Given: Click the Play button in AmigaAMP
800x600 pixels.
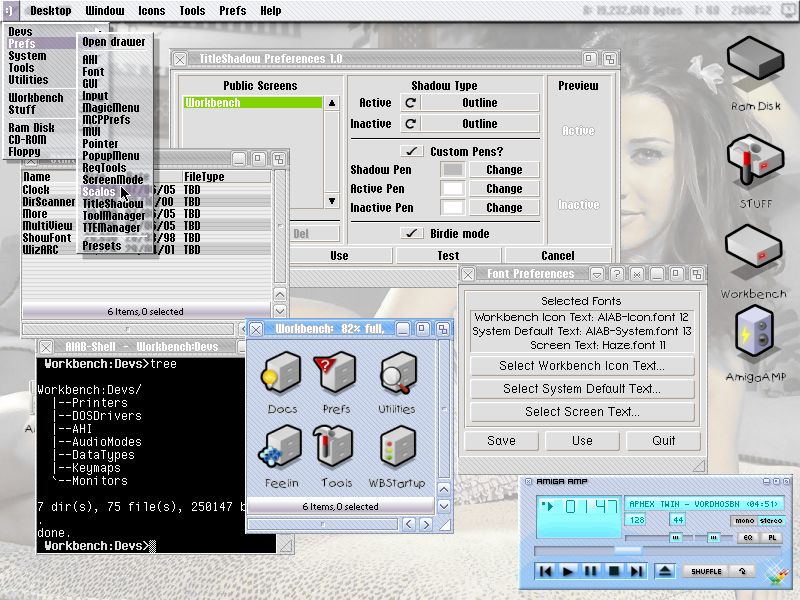Looking at the screenshot, I should coord(568,571).
